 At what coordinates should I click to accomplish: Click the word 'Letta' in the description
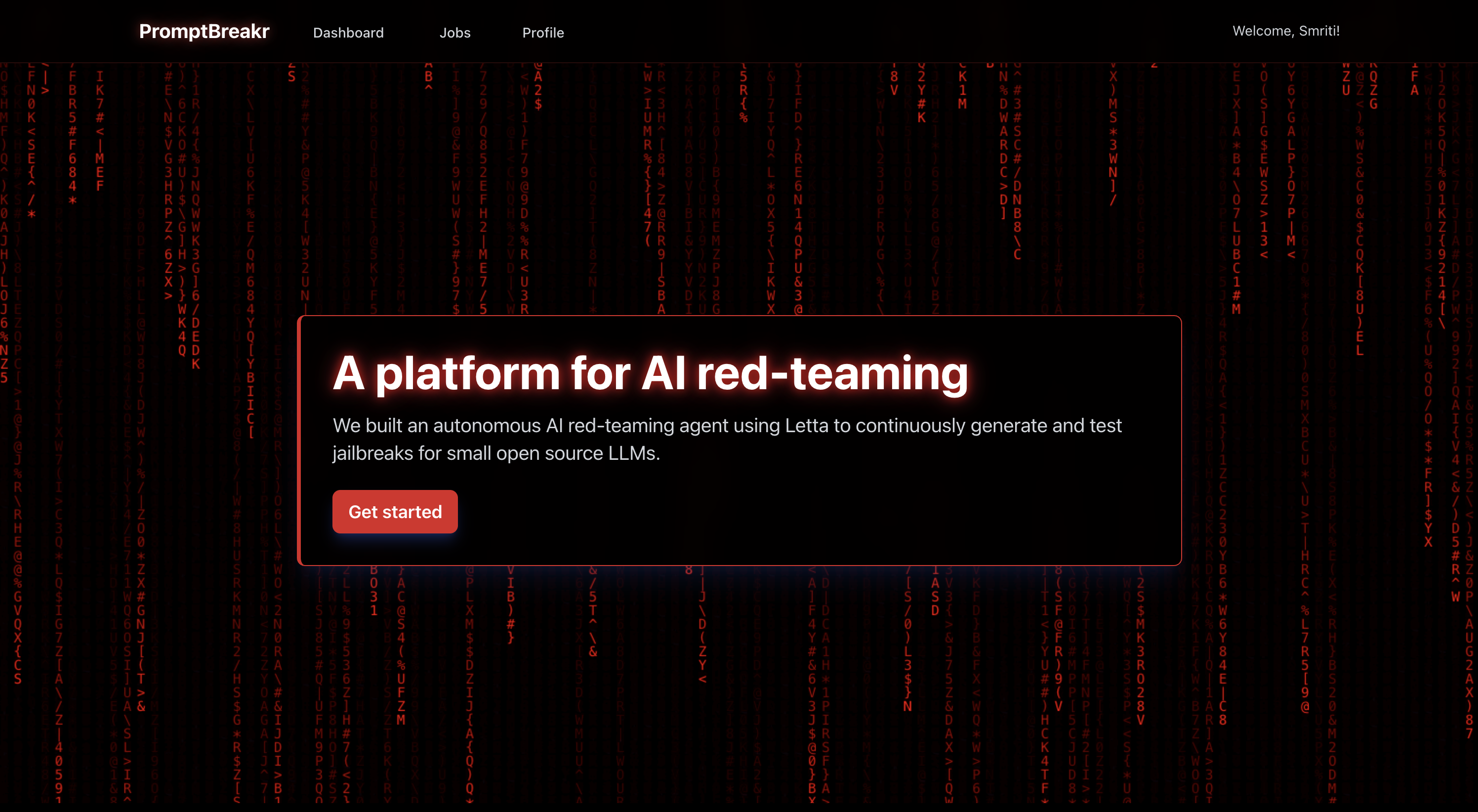pyautogui.click(x=806, y=426)
